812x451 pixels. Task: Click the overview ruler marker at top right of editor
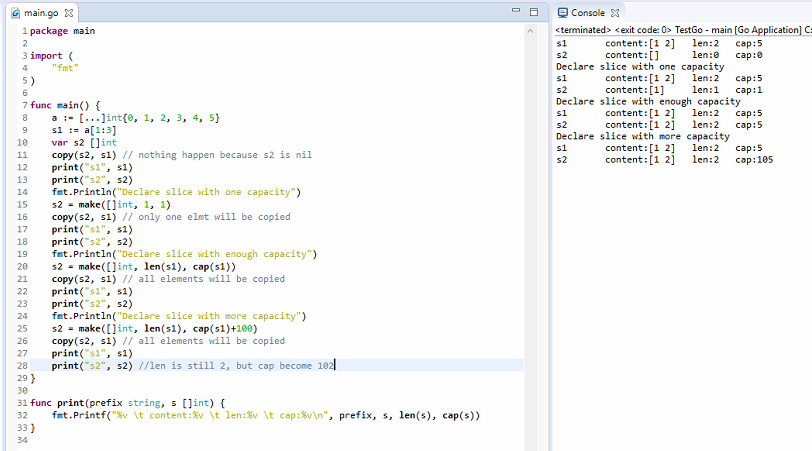(530, 31)
